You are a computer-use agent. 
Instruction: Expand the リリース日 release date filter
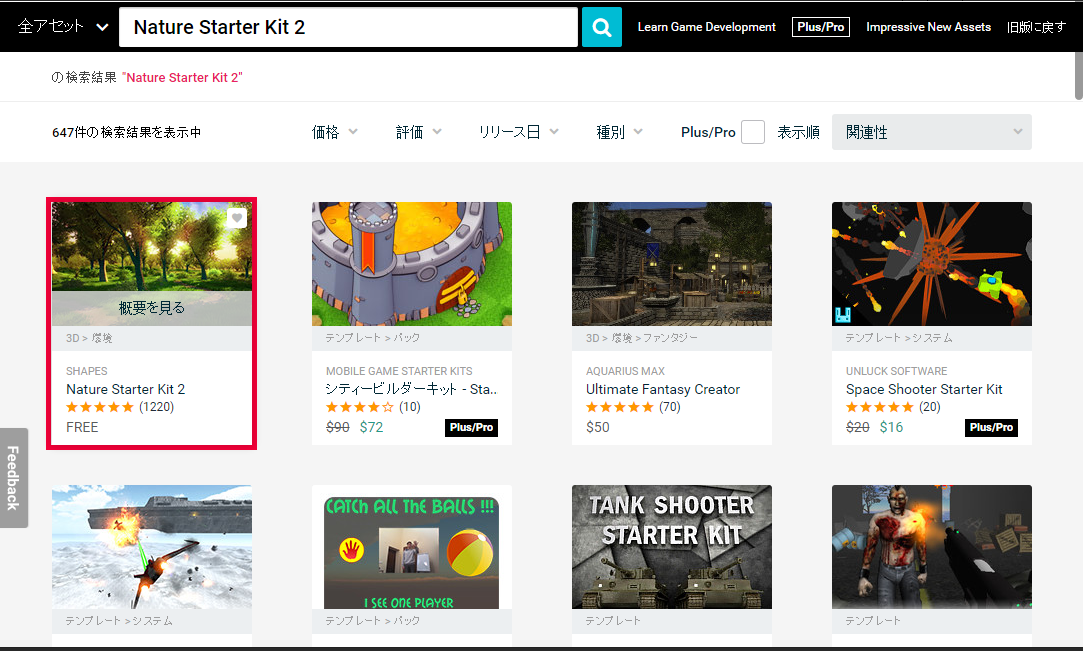coord(518,132)
